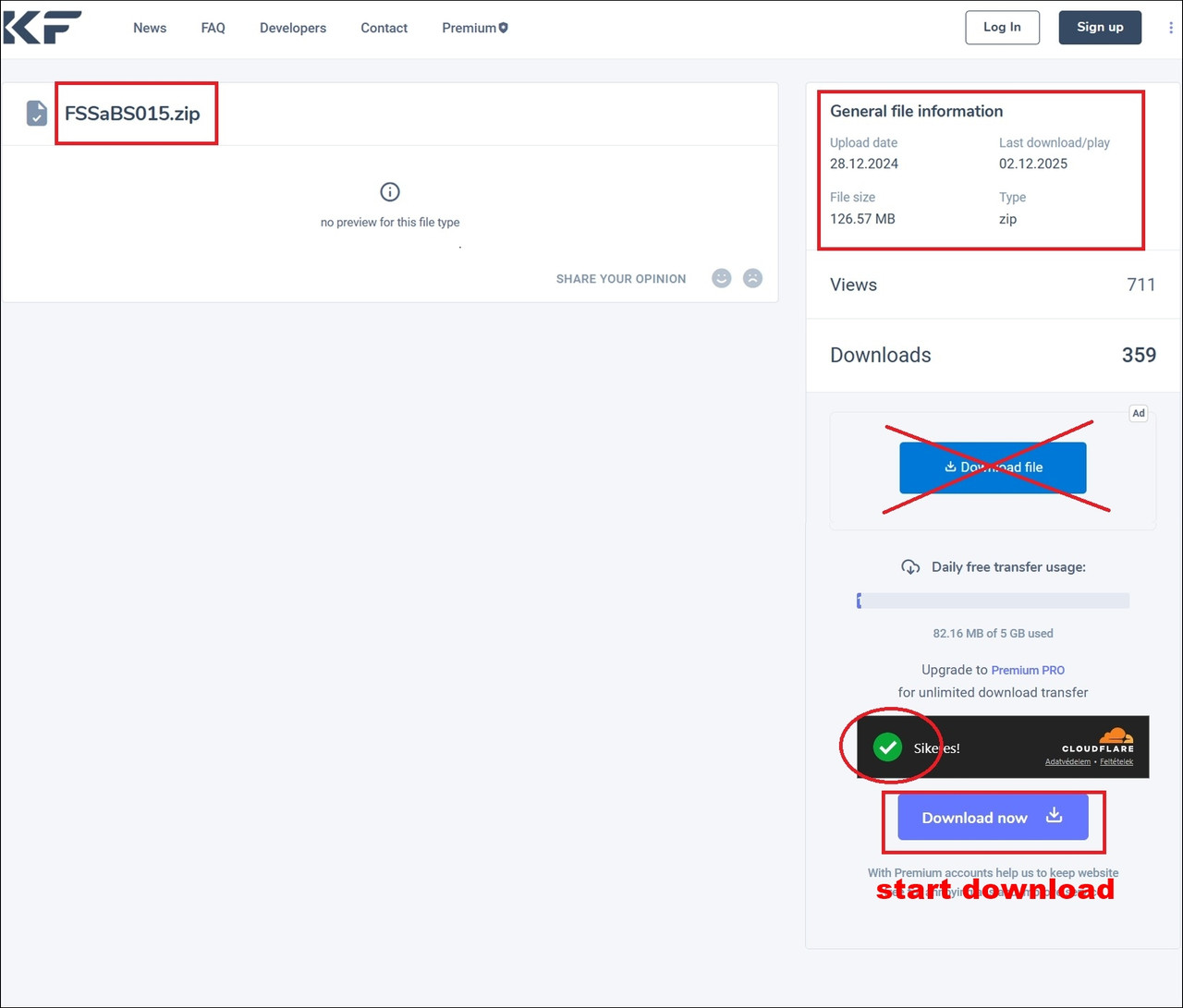1183x1008 pixels.
Task: Click the Download now button
Action: click(993, 817)
